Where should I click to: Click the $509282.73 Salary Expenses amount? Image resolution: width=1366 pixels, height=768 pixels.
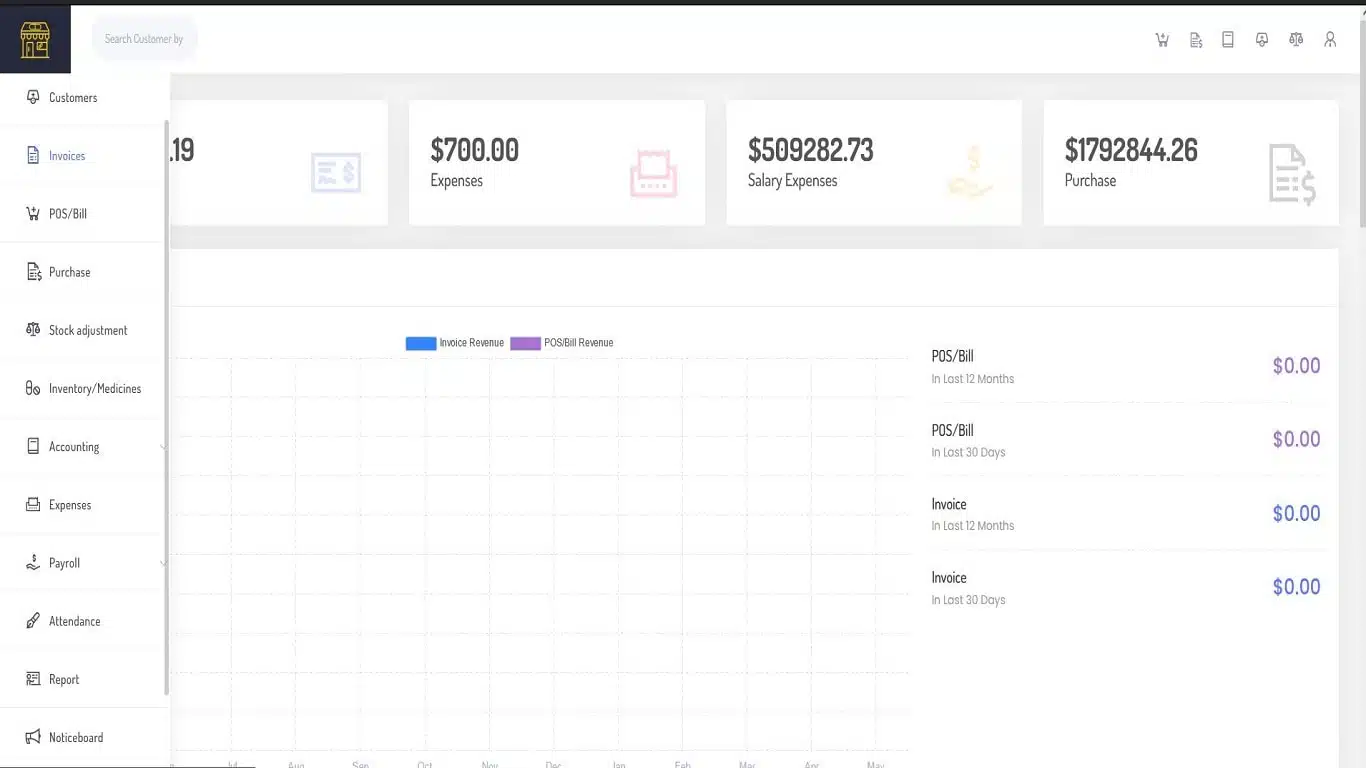pyautogui.click(x=811, y=150)
